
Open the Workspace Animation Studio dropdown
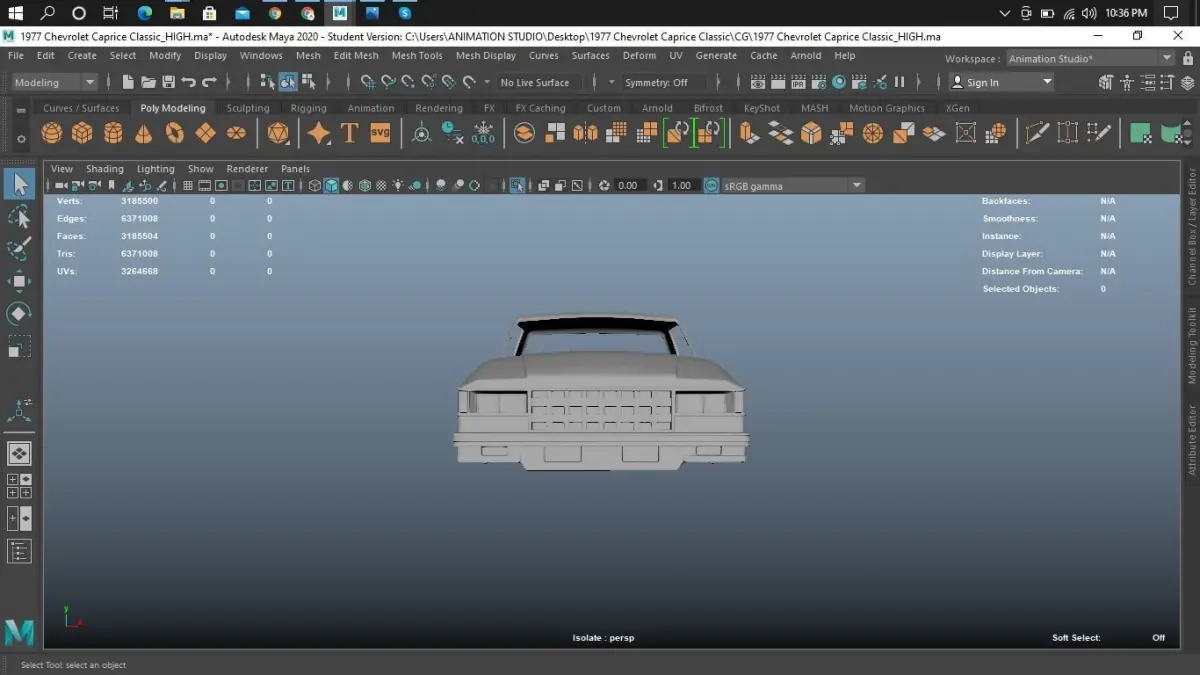pos(1090,59)
